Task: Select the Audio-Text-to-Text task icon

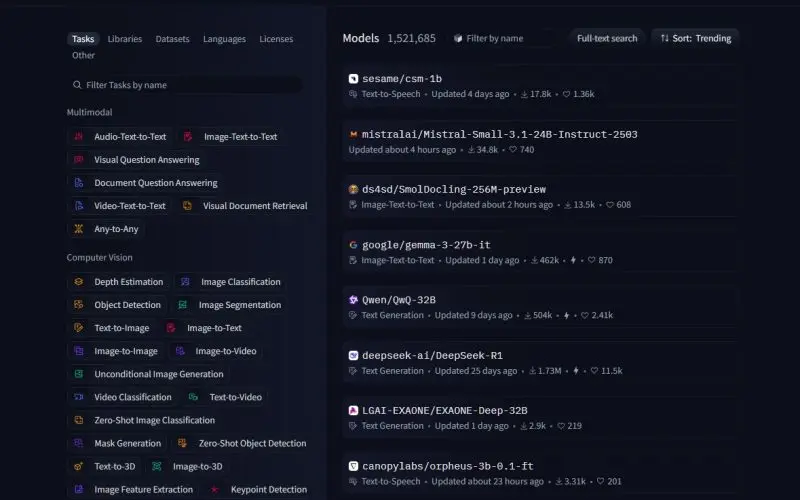Action: click(x=79, y=136)
